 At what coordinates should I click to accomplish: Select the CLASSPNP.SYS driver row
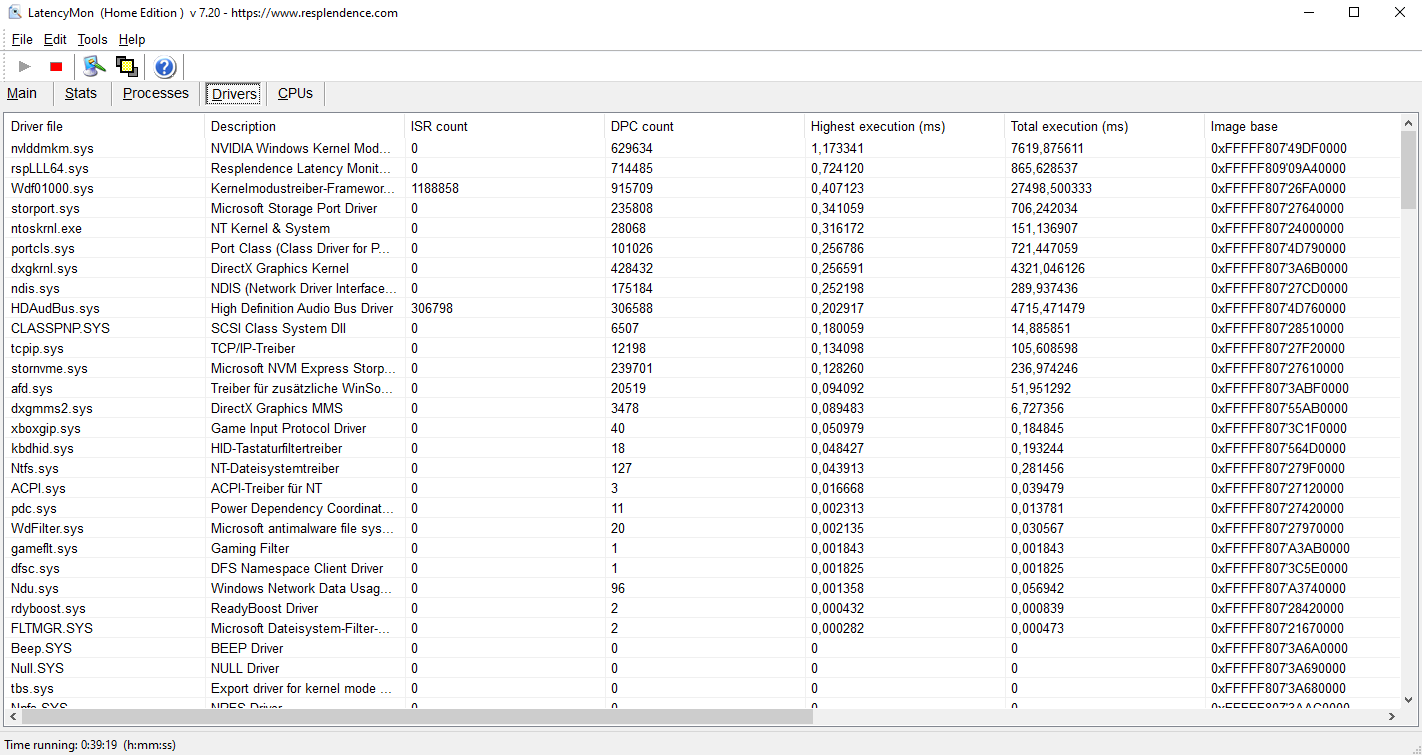tap(702, 328)
